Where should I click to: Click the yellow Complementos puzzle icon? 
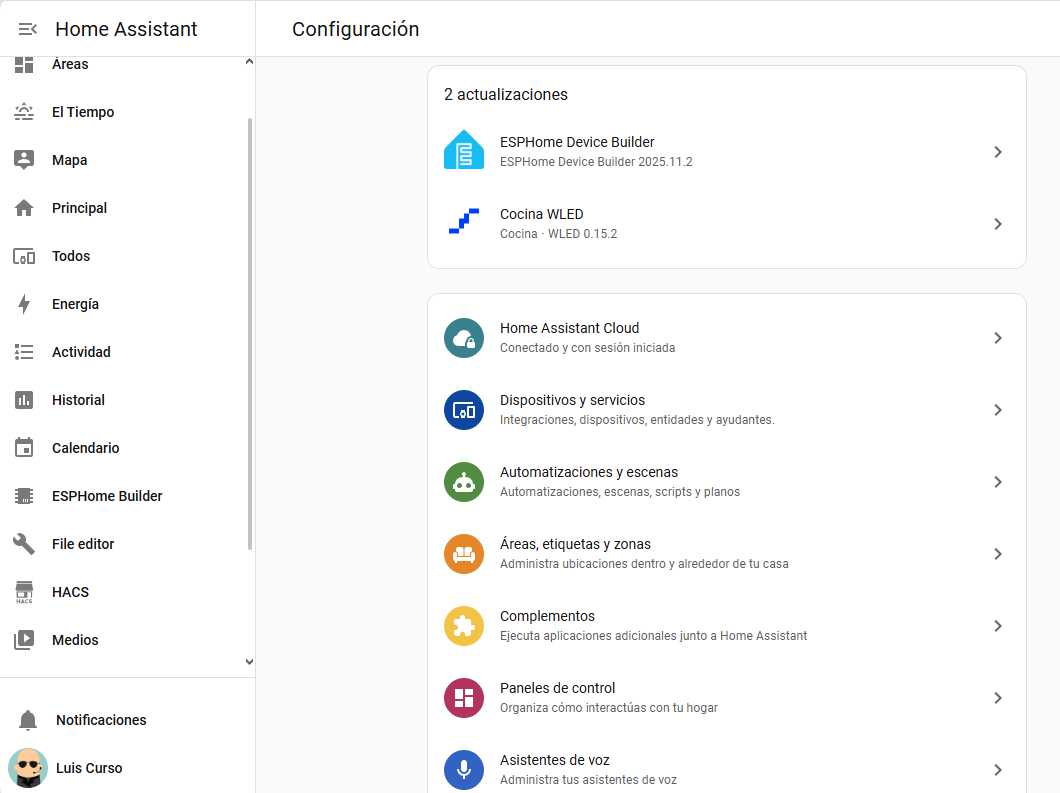tap(464, 626)
